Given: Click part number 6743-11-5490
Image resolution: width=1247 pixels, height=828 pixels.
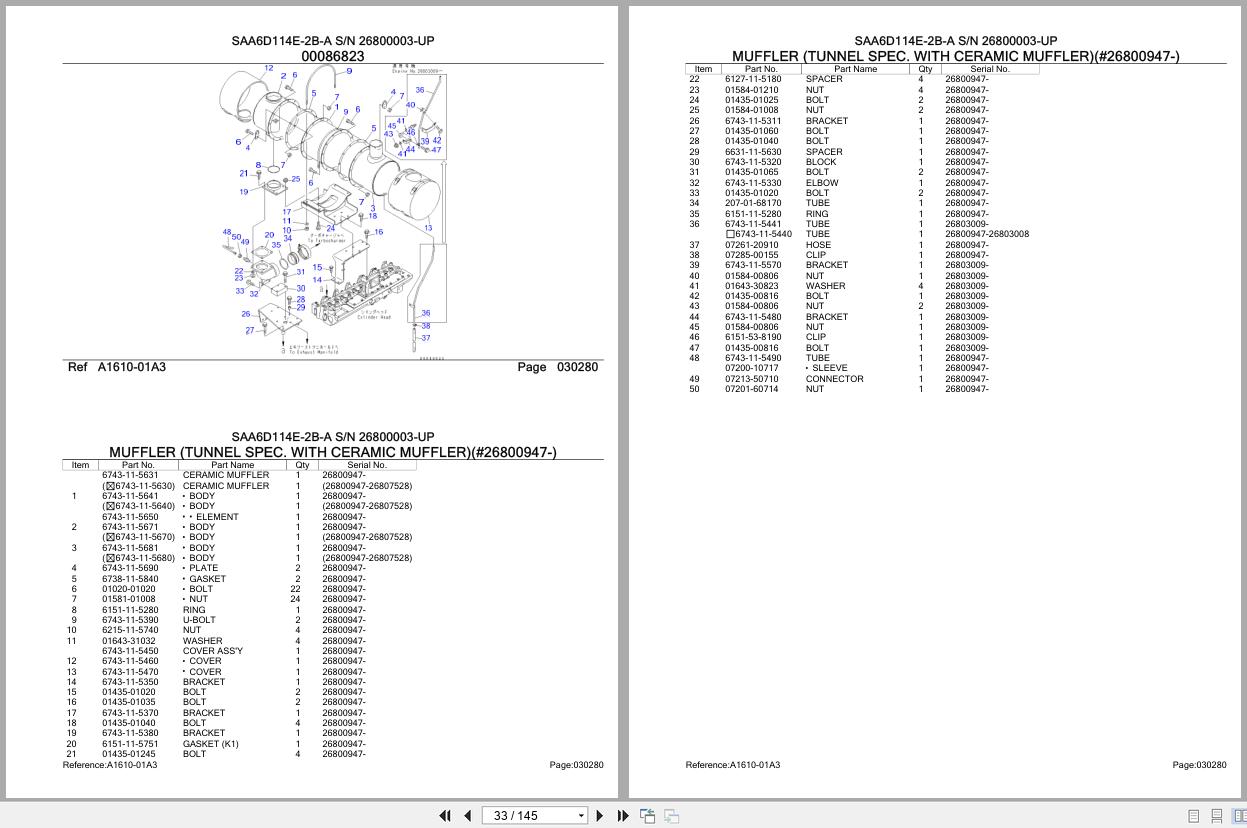Looking at the screenshot, I should pyautogui.click(x=753, y=358).
